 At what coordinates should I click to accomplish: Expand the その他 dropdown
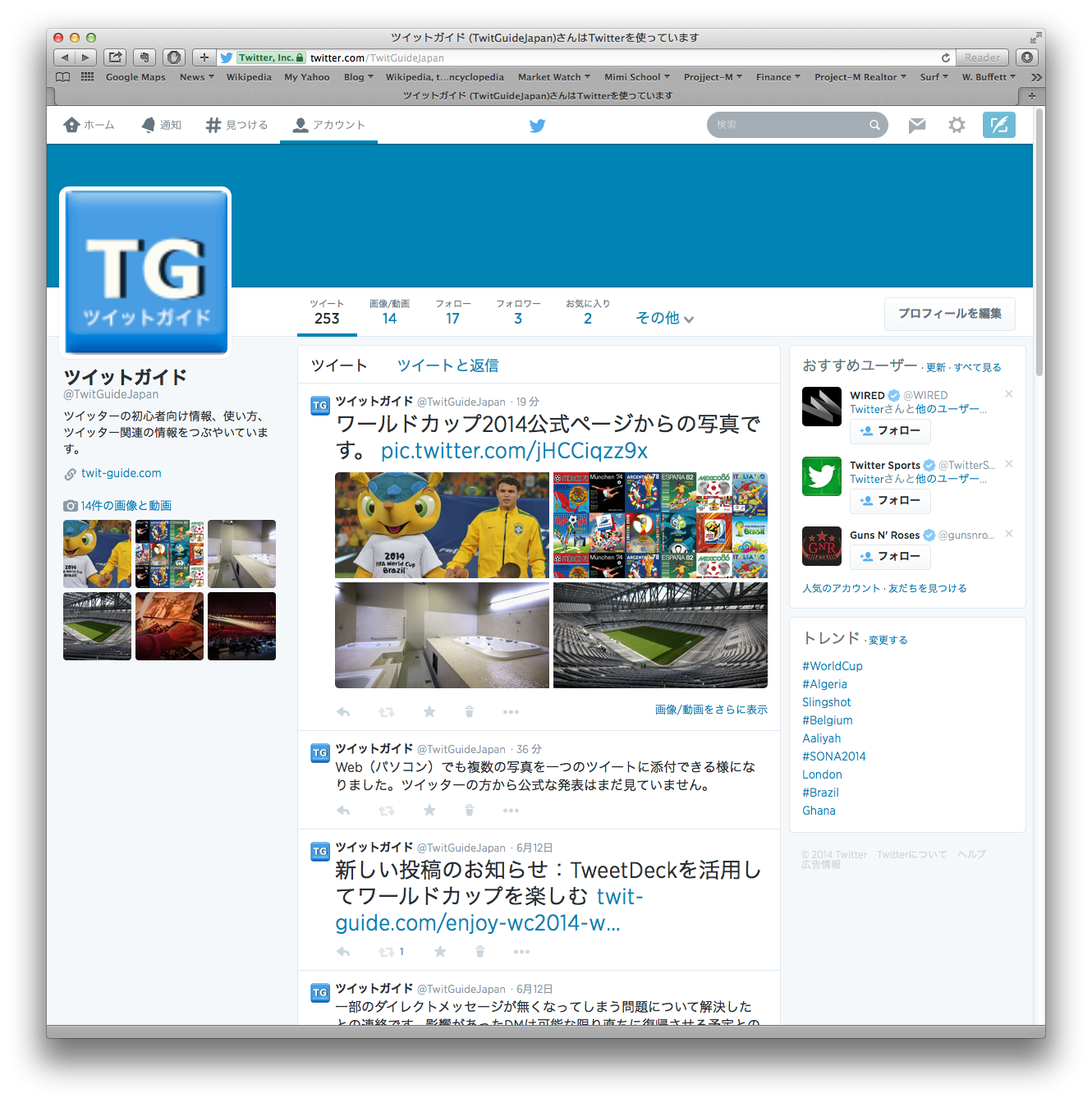click(665, 318)
